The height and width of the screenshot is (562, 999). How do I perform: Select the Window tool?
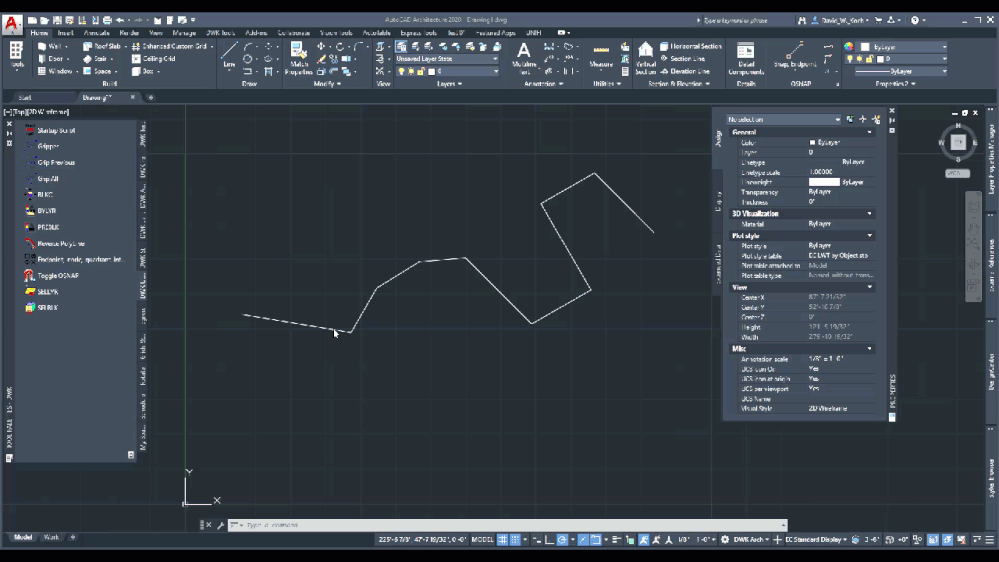click(55, 71)
